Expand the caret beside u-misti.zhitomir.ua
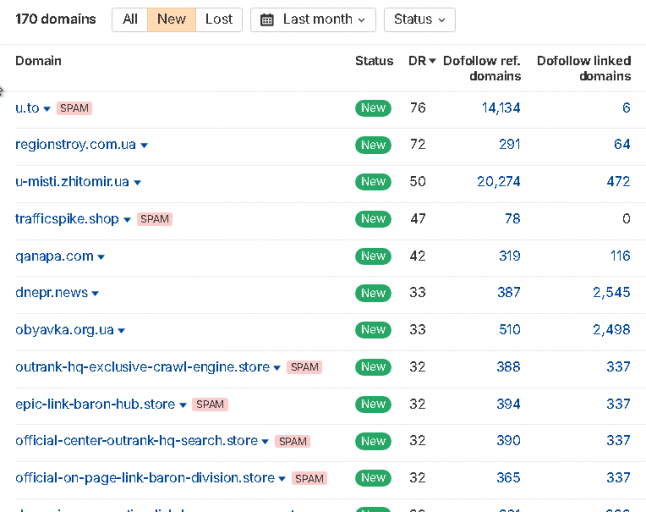The image size is (646, 512). click(138, 182)
